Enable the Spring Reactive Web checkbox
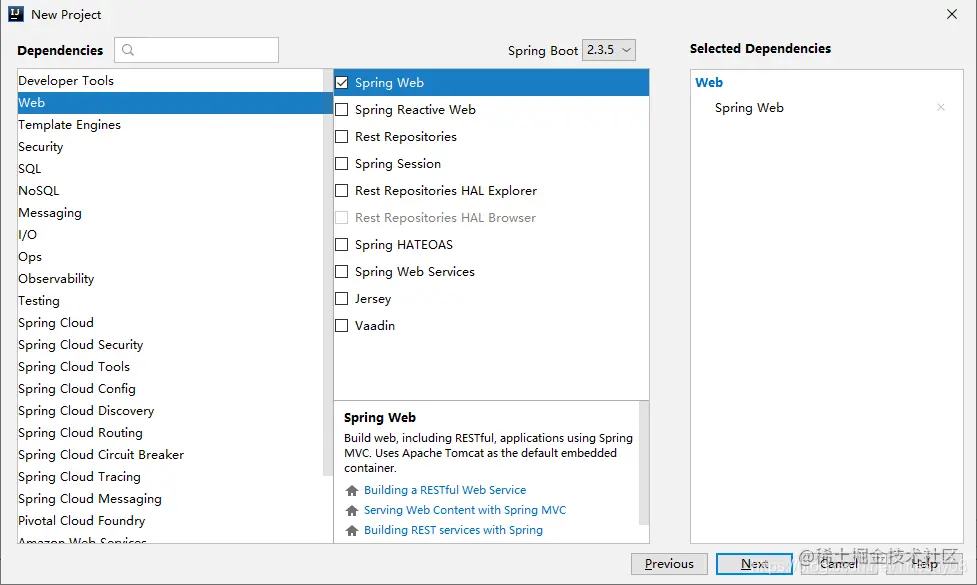977x585 pixels. (342, 110)
